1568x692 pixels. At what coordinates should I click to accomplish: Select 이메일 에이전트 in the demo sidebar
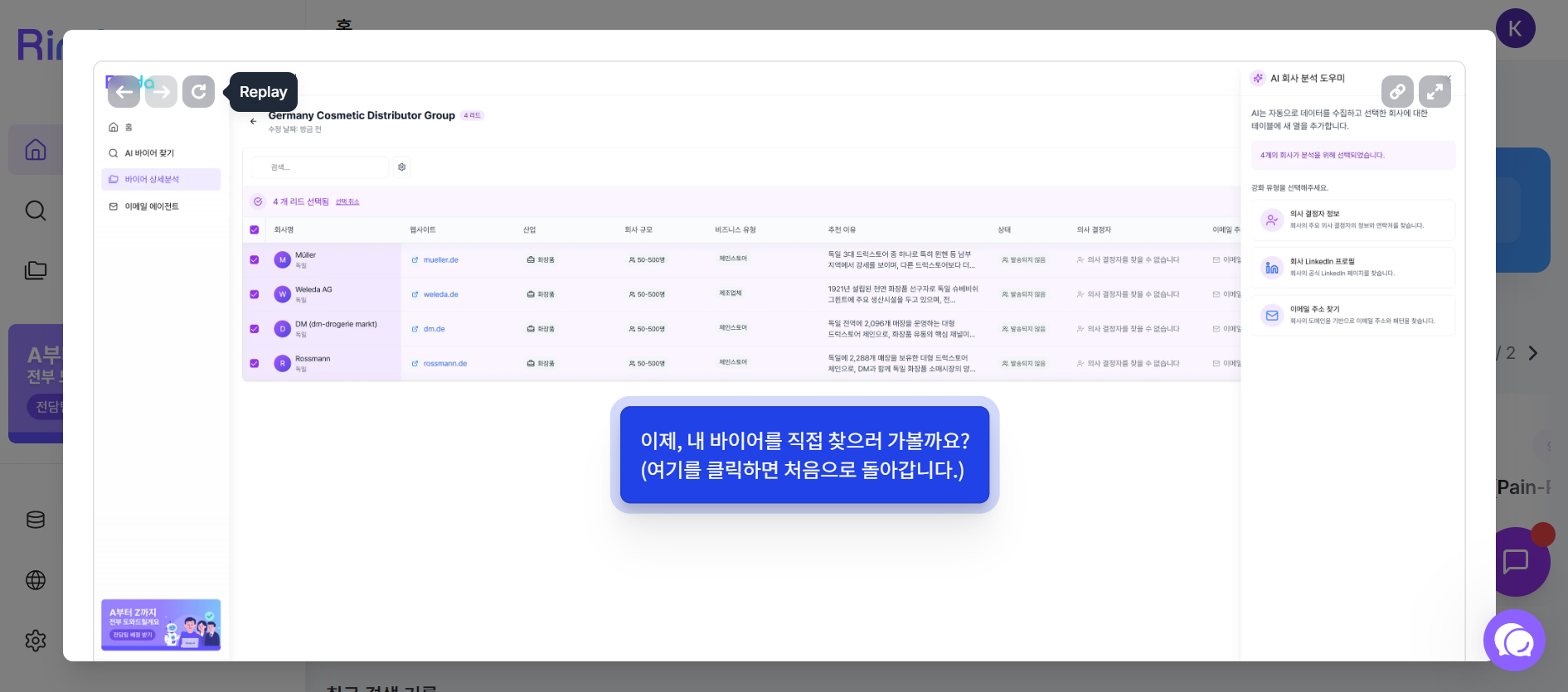[161, 206]
